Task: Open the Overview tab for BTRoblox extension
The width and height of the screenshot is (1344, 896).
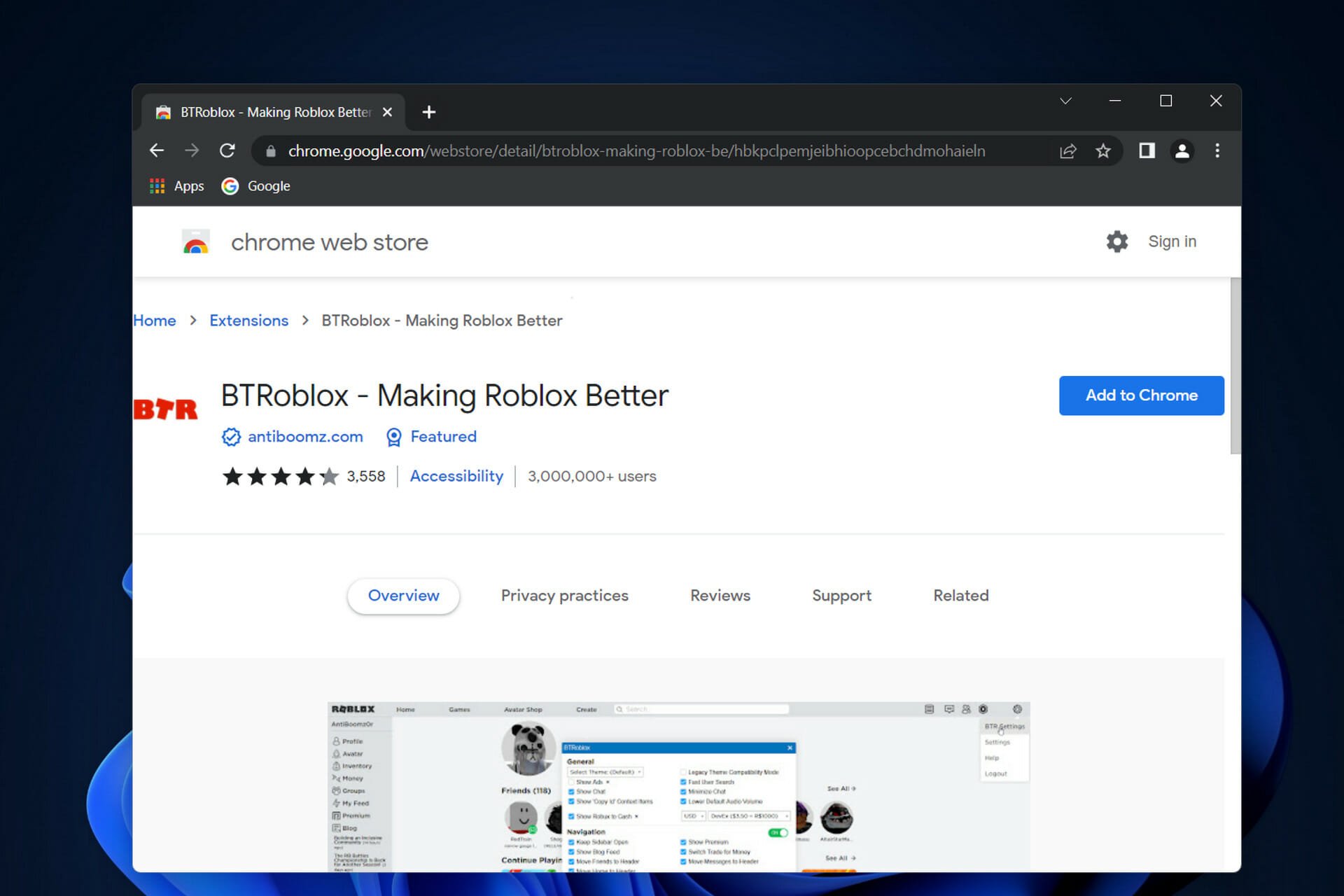Action: pyautogui.click(x=403, y=595)
